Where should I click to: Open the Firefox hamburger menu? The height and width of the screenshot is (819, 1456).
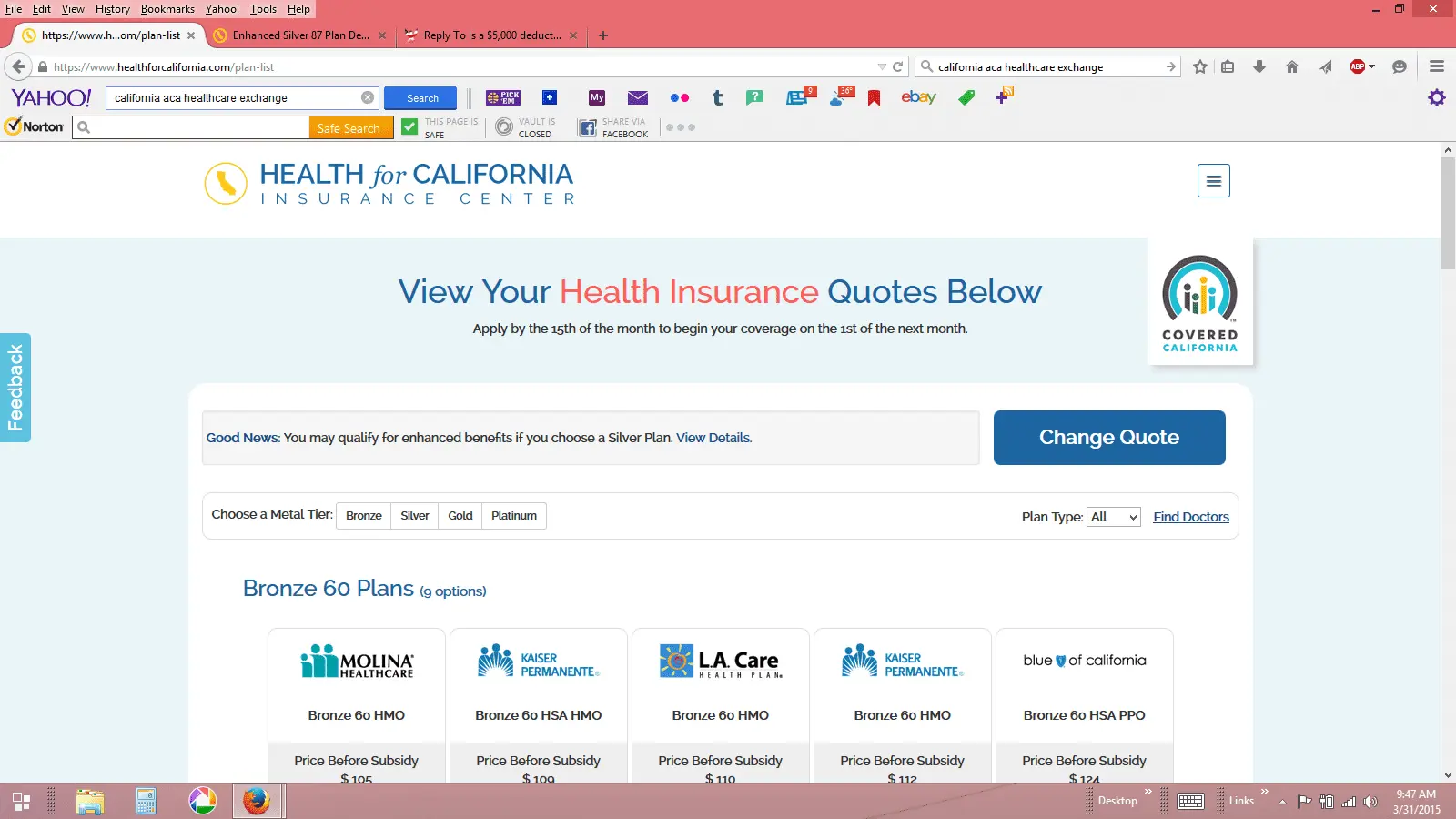point(1437,66)
